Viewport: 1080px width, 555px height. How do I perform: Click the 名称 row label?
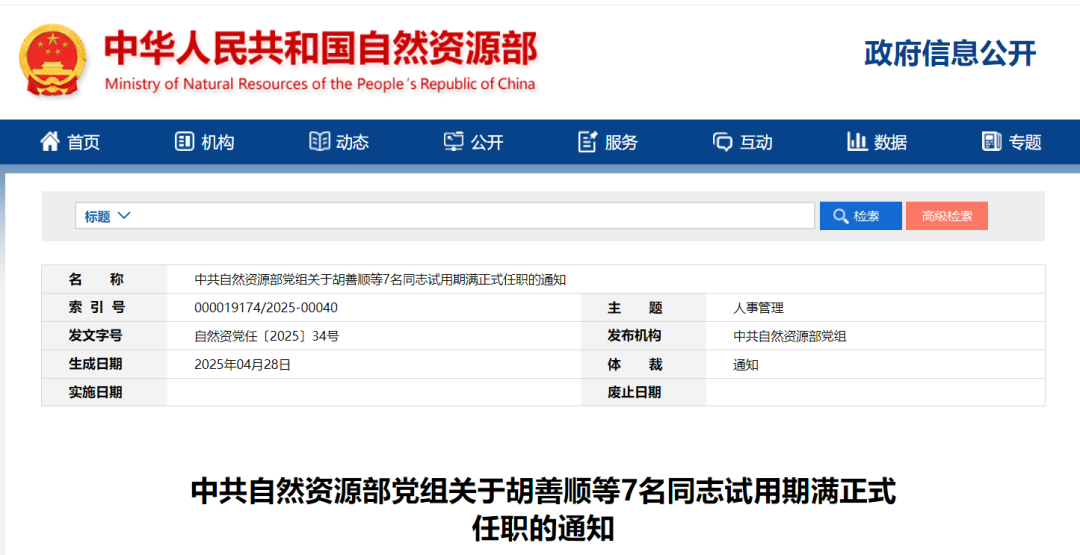coord(96,280)
